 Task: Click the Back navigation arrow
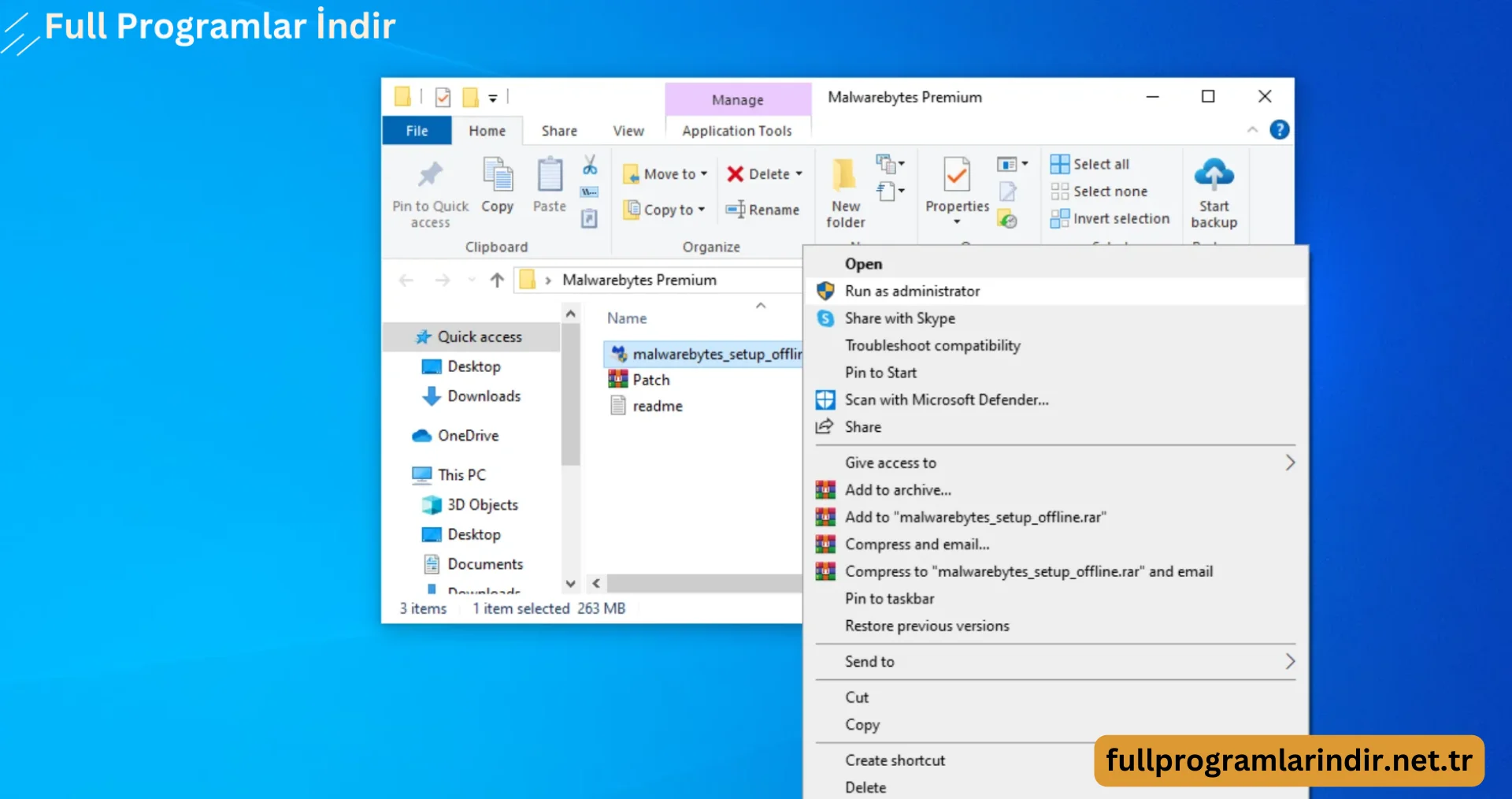click(406, 280)
